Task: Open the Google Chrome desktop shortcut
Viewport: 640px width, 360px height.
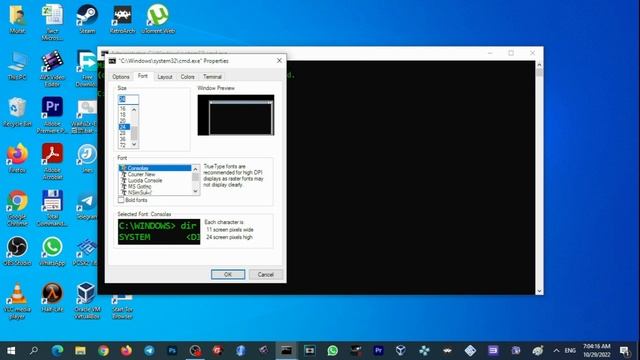Action: [x=17, y=208]
